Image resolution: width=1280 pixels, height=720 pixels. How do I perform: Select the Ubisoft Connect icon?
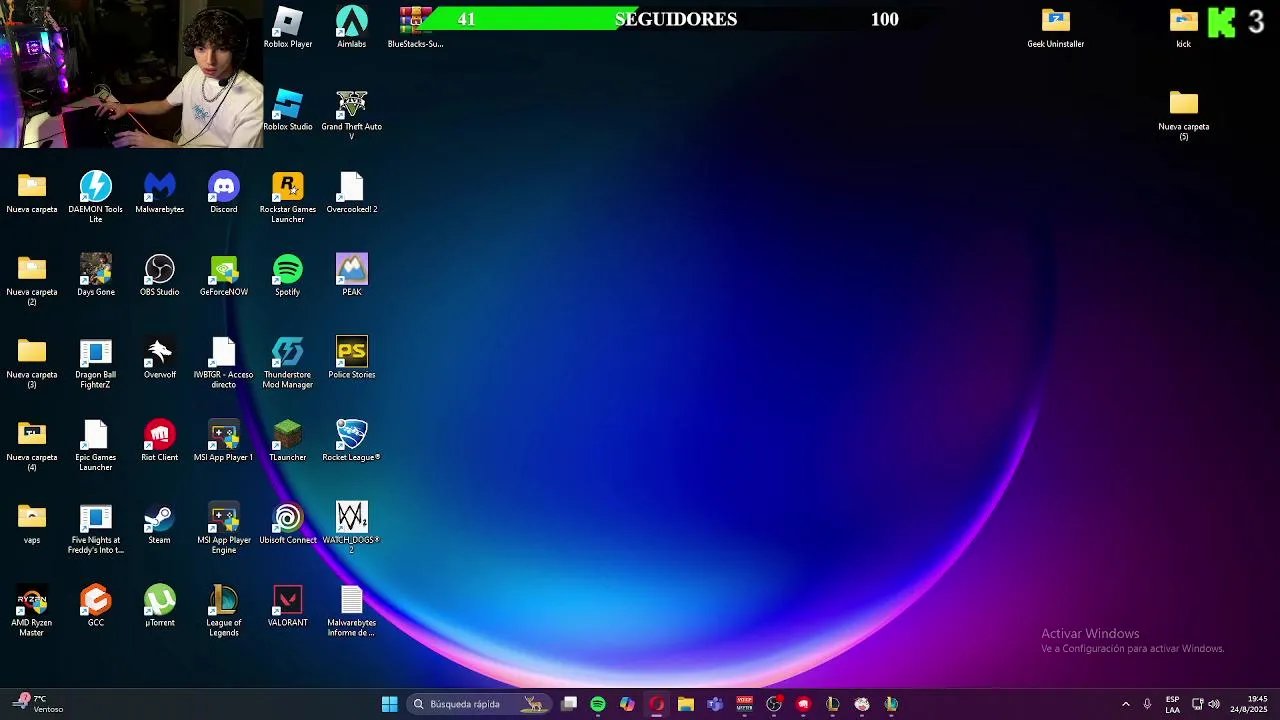coord(288,525)
